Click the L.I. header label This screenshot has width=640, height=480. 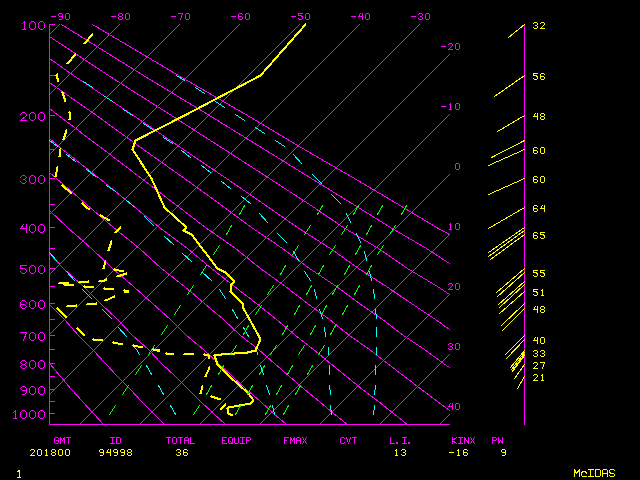click(x=400, y=440)
